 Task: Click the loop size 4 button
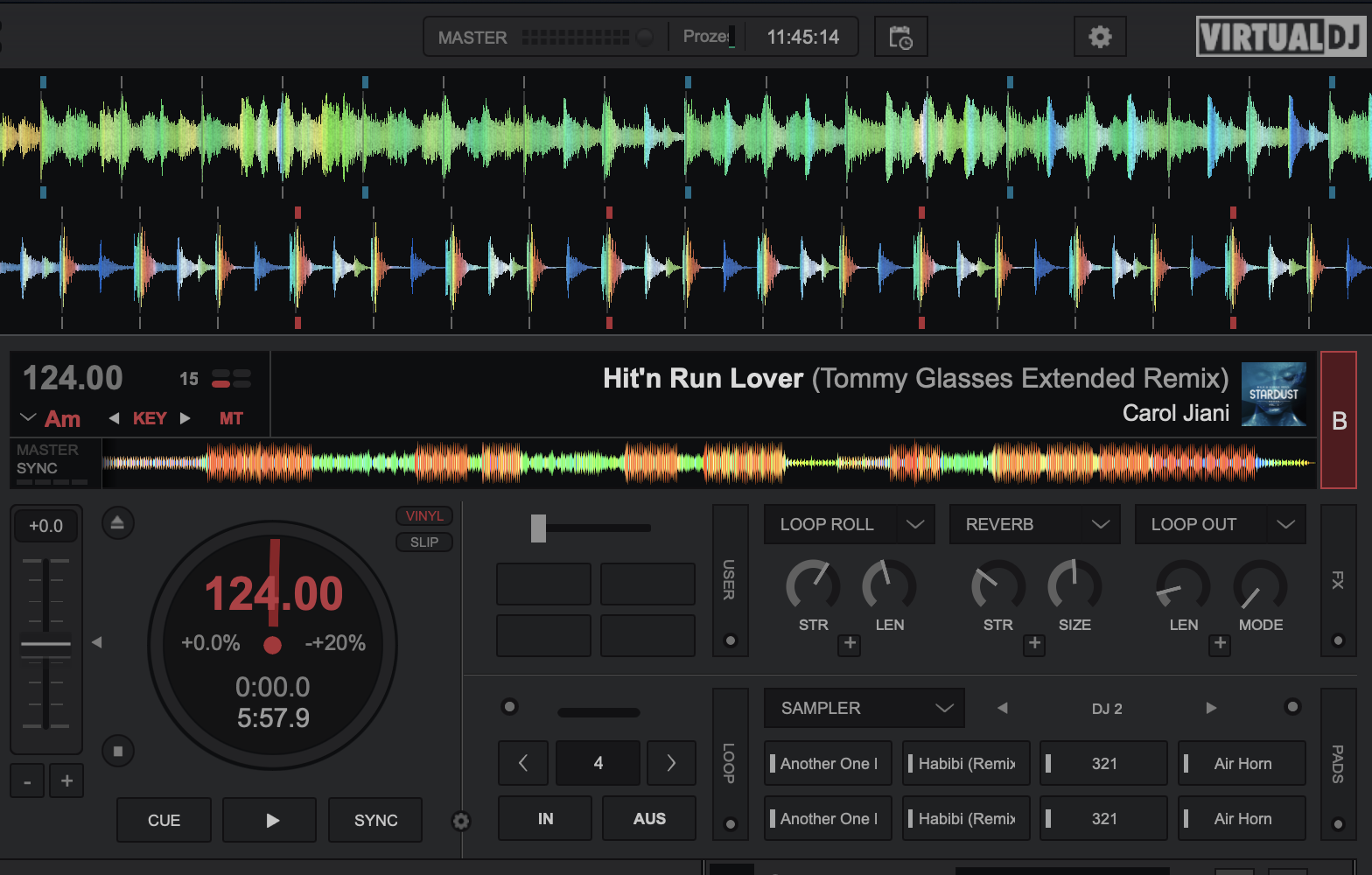coord(598,763)
